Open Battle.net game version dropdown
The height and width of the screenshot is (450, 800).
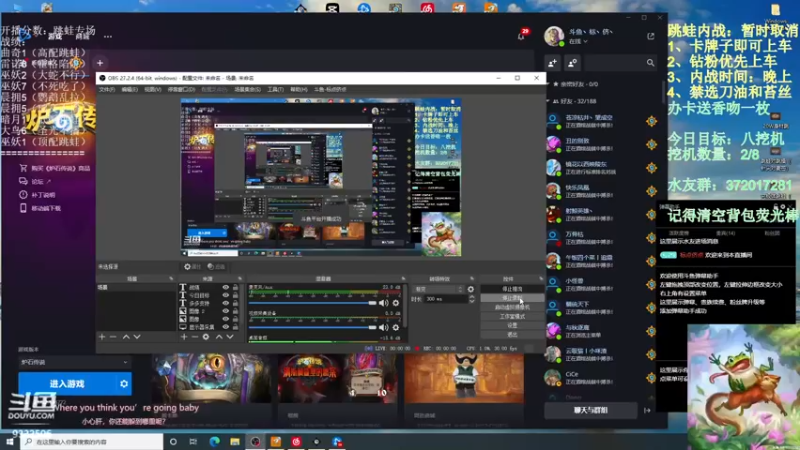pyautogui.click(x=74, y=362)
